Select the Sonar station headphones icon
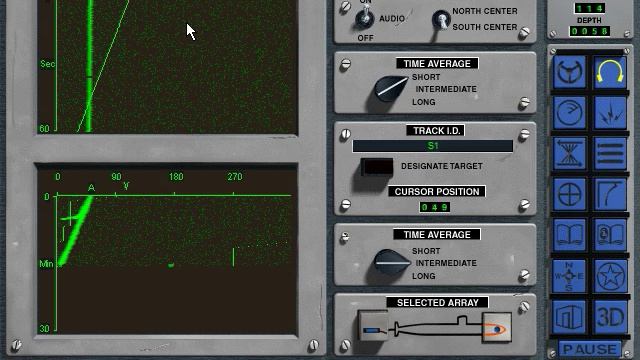 (610, 72)
